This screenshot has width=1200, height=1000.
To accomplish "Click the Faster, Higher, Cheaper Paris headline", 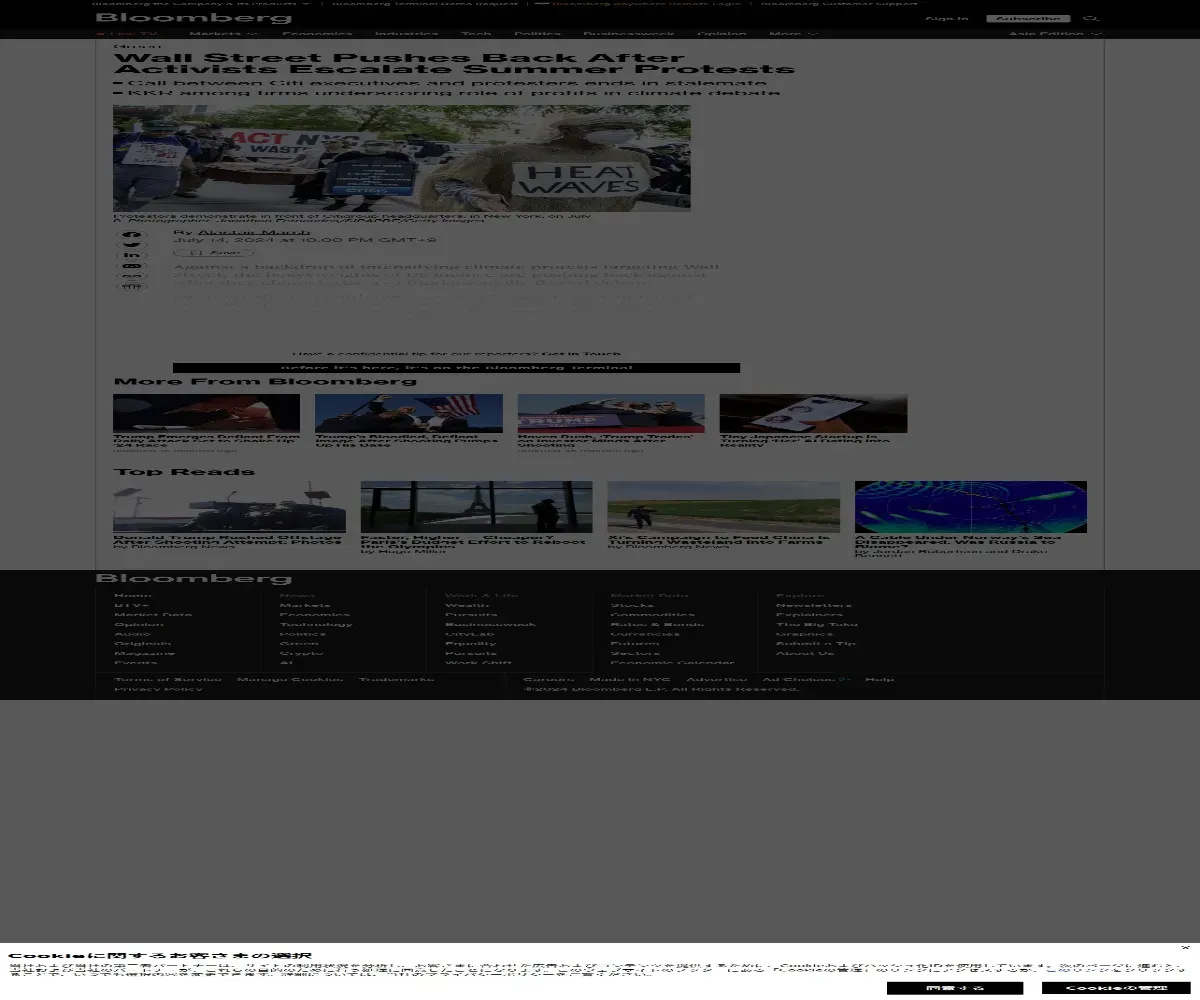I will pos(473,541).
